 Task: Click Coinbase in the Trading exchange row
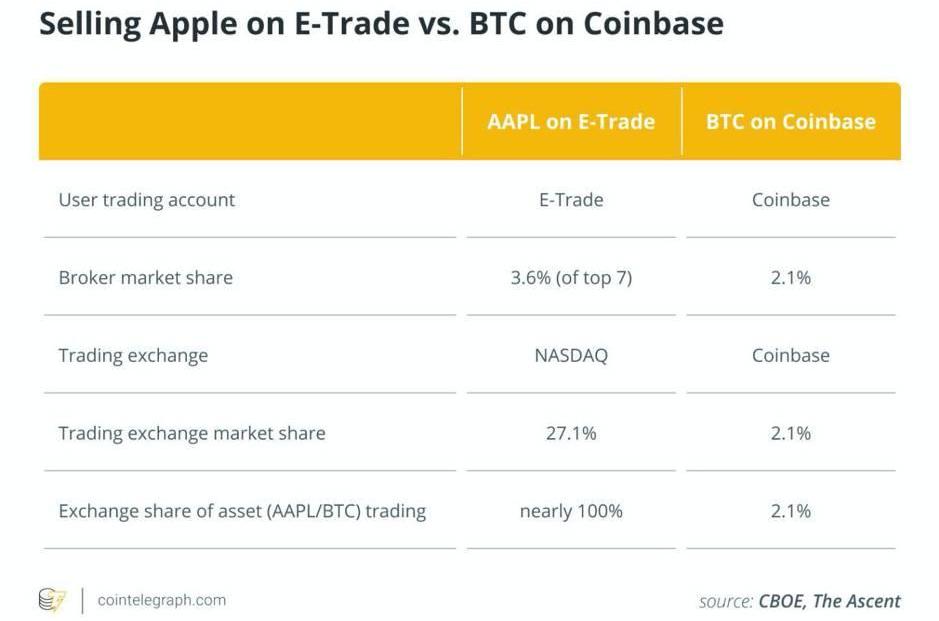tap(790, 356)
